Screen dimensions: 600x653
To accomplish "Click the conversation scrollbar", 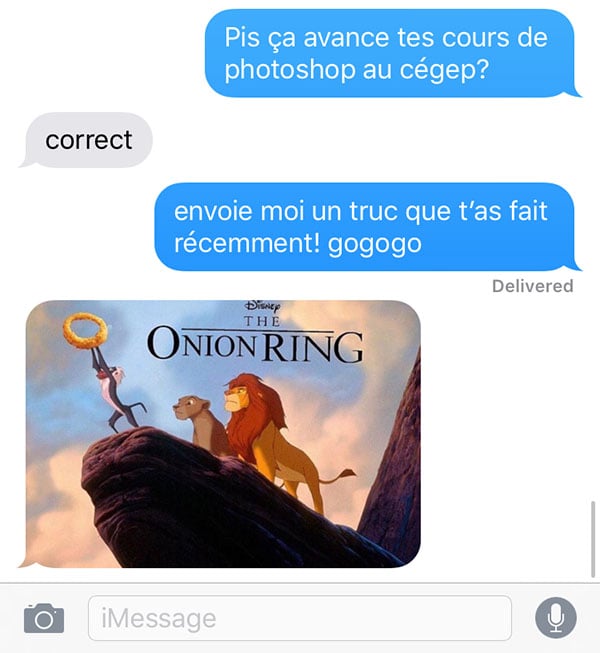I will pos(593,539).
